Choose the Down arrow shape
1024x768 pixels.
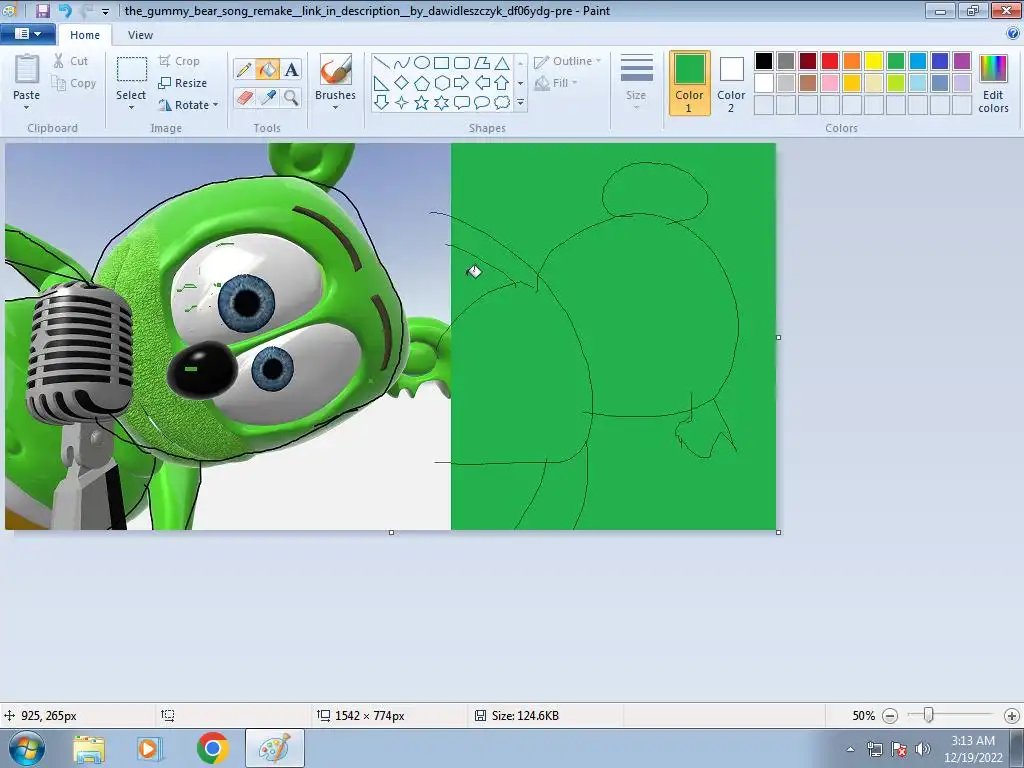[382, 103]
